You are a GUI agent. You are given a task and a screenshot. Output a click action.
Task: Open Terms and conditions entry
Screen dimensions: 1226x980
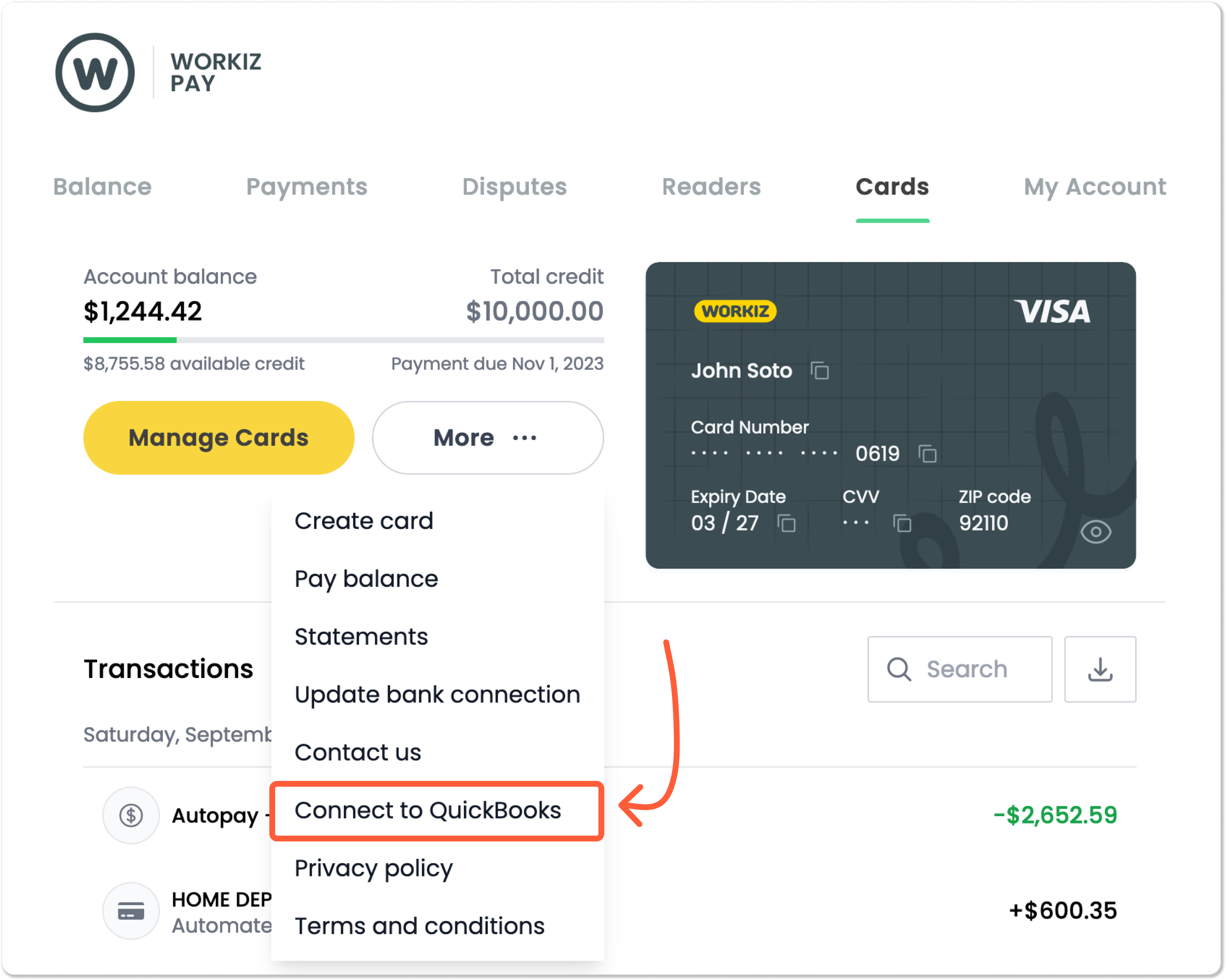pyautogui.click(x=437, y=926)
